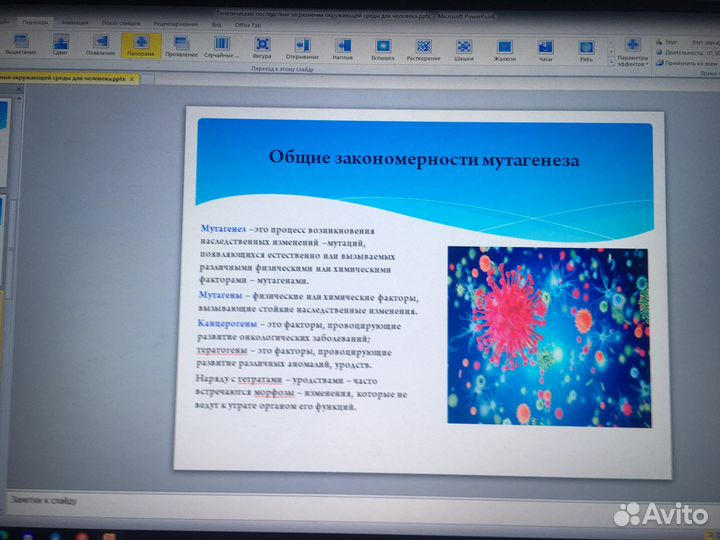Apply the Наплыв transition

343,48
